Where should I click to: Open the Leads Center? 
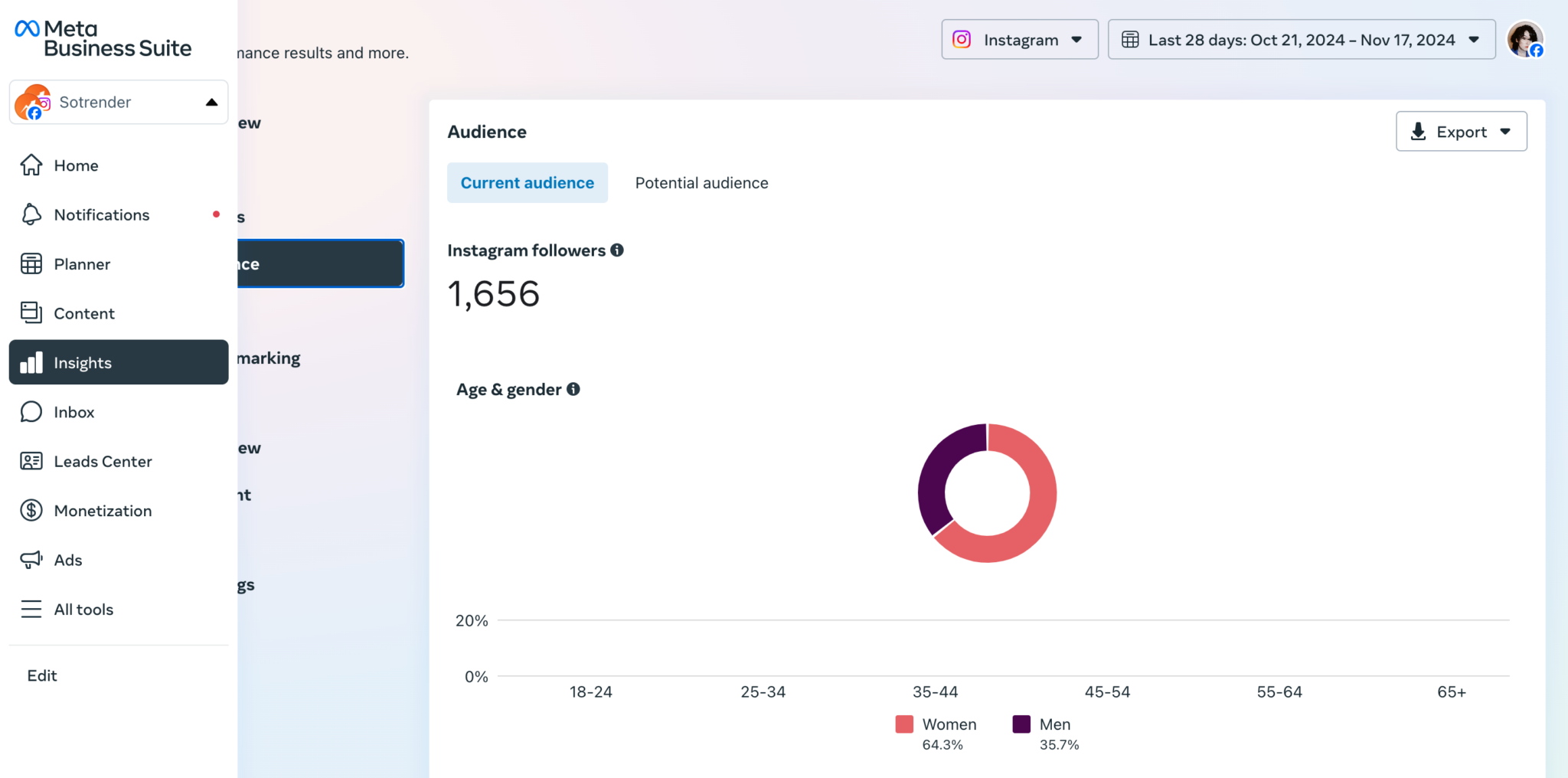pos(103,461)
